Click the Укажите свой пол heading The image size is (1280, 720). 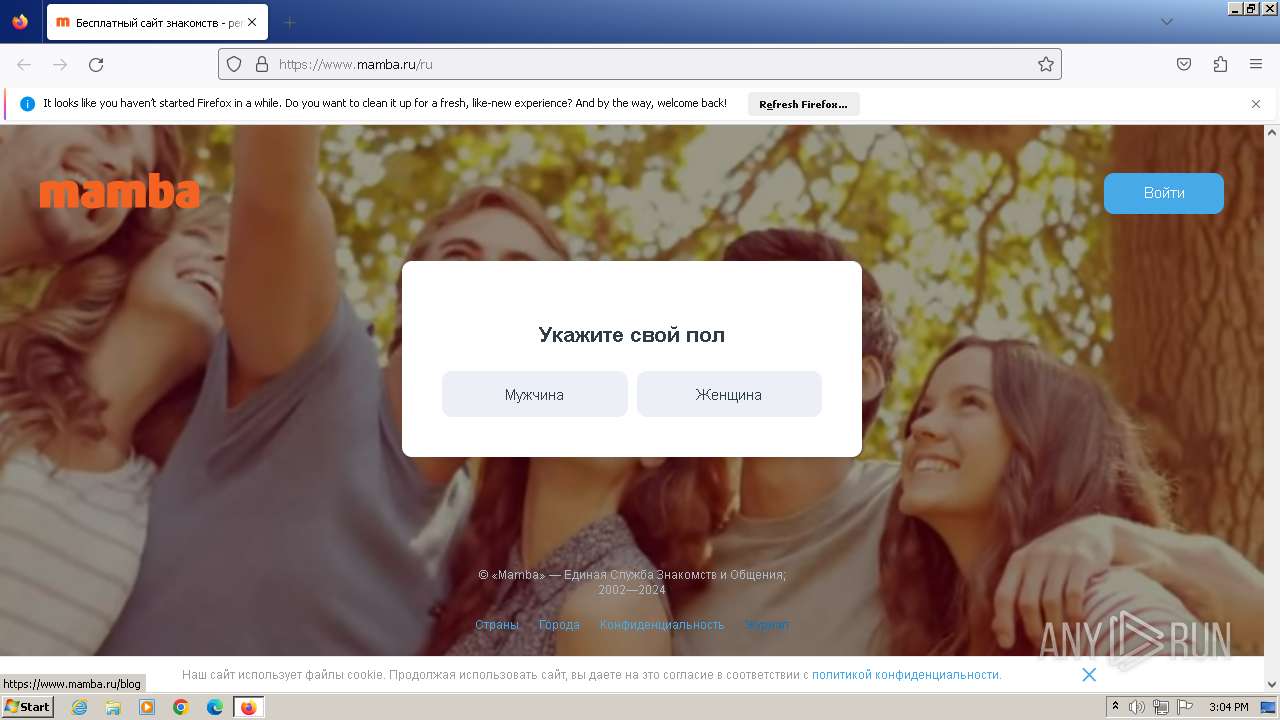pyautogui.click(x=632, y=335)
